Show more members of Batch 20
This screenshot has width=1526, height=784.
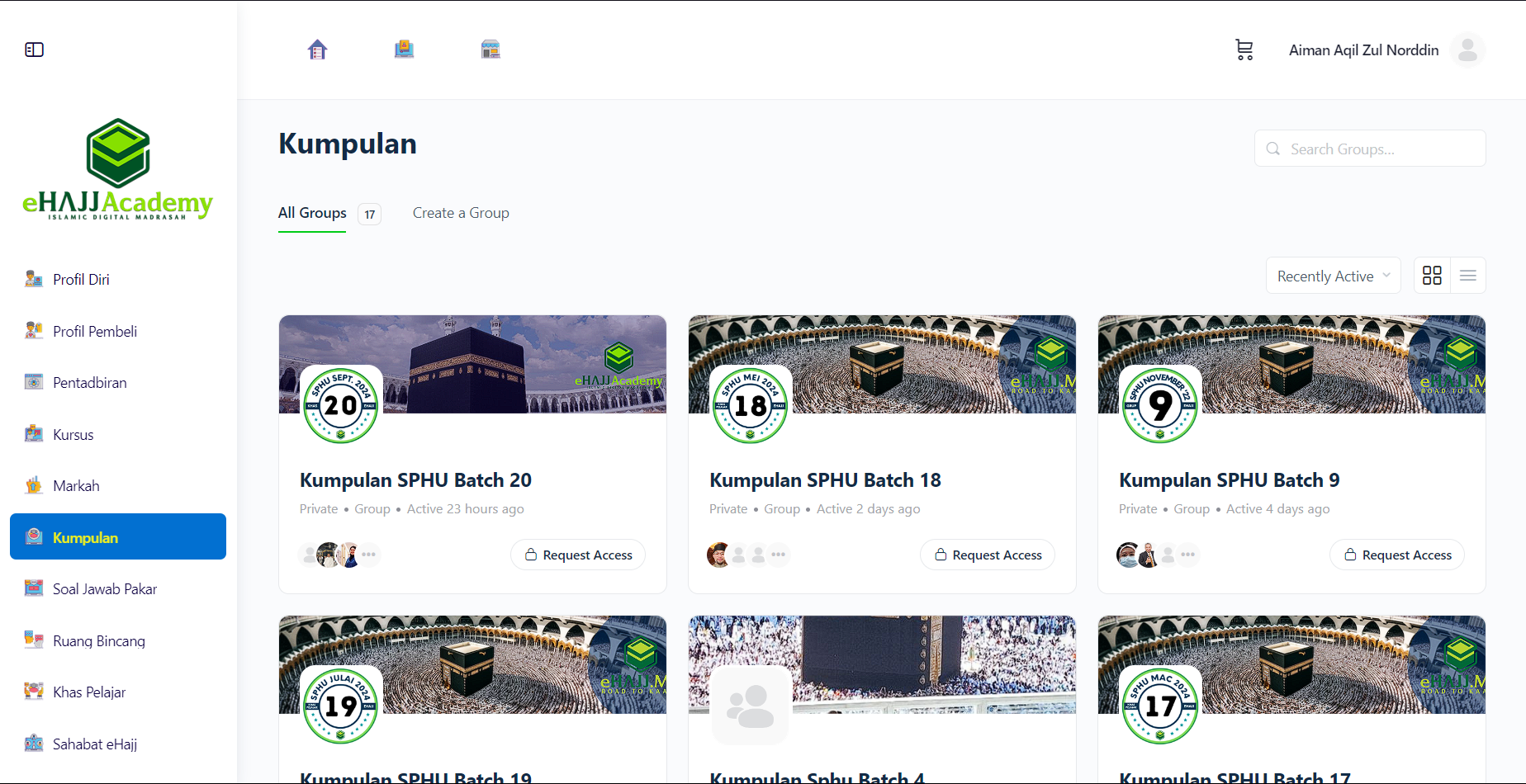click(x=368, y=555)
